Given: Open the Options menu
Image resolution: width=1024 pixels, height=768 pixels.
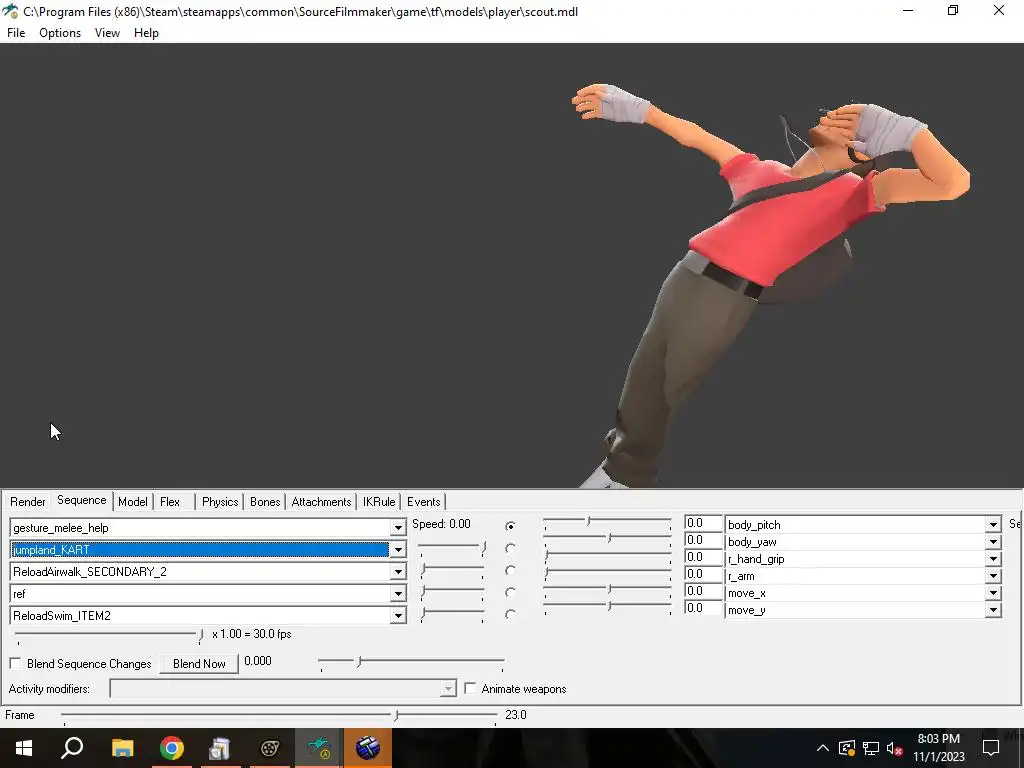Looking at the screenshot, I should (x=60, y=33).
